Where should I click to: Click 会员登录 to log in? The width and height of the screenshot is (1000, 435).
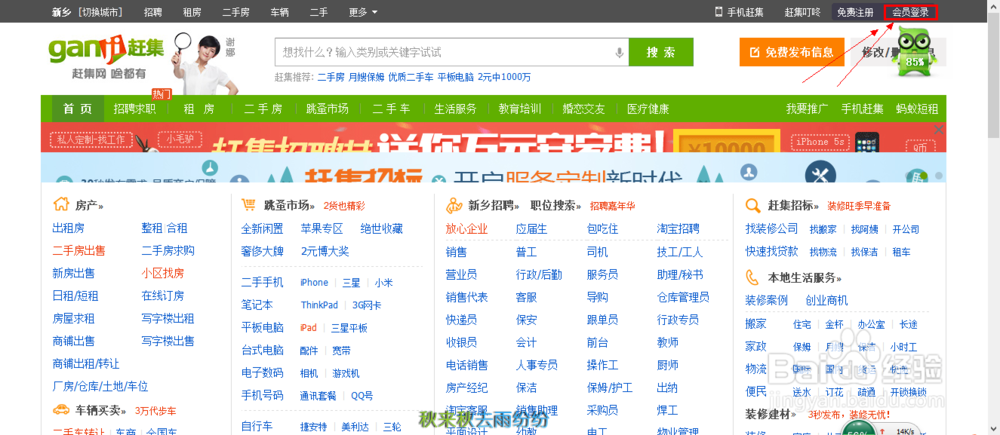(x=910, y=11)
